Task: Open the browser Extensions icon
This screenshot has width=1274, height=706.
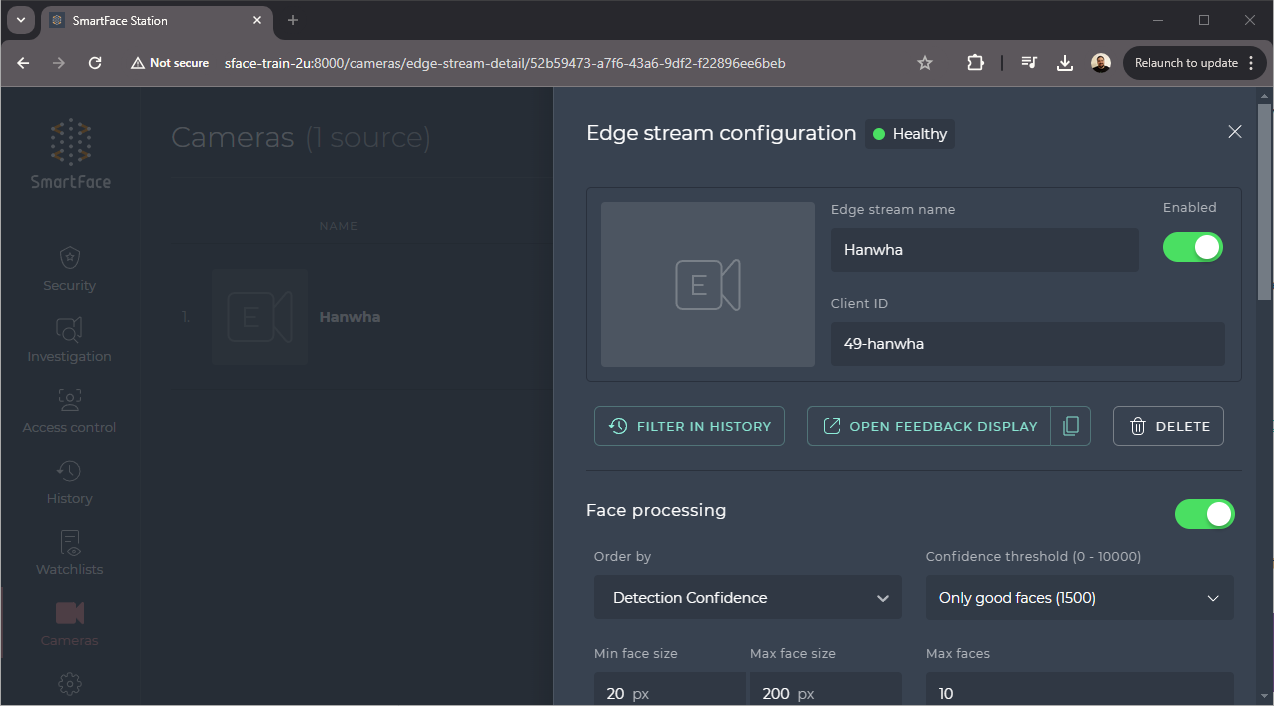Action: (975, 63)
